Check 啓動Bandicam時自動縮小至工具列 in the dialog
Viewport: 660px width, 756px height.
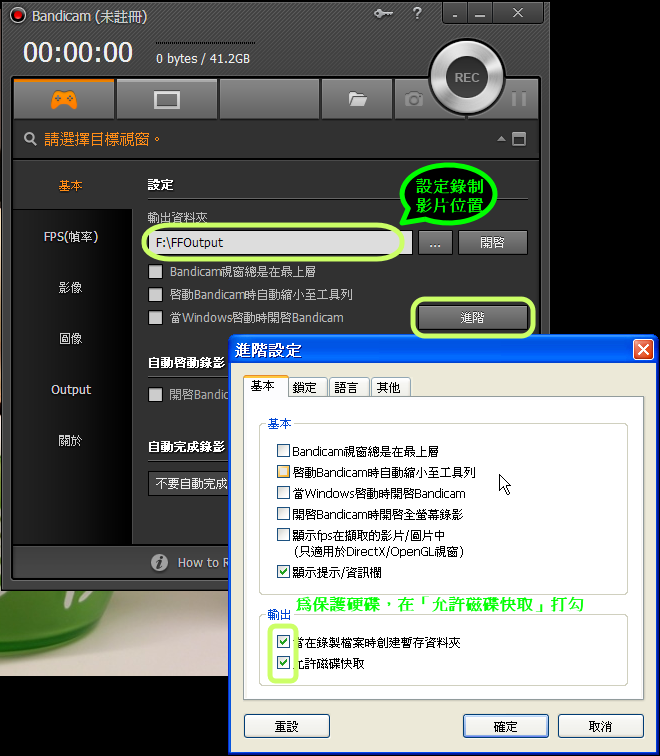(x=283, y=471)
